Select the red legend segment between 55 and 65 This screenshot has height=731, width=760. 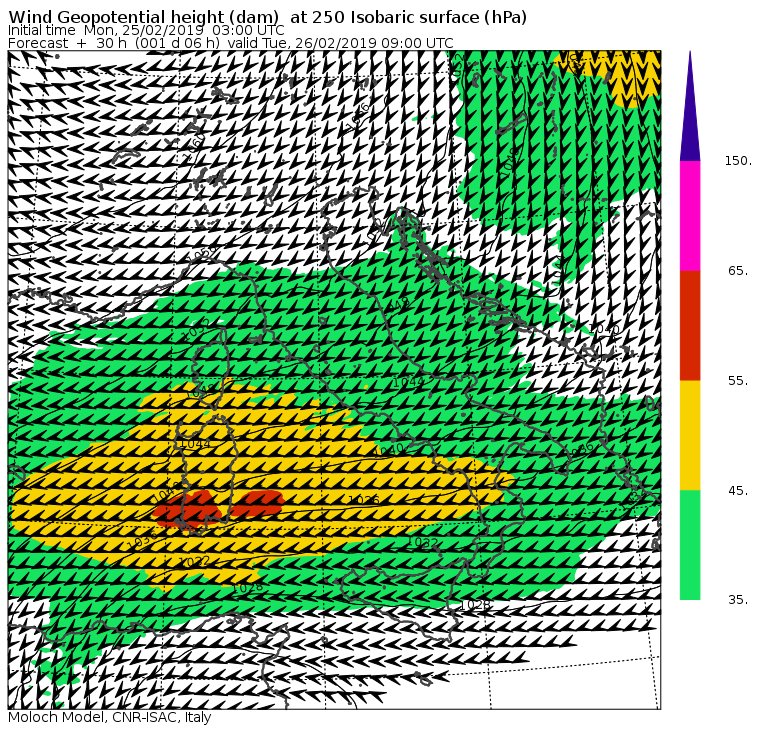click(690, 325)
